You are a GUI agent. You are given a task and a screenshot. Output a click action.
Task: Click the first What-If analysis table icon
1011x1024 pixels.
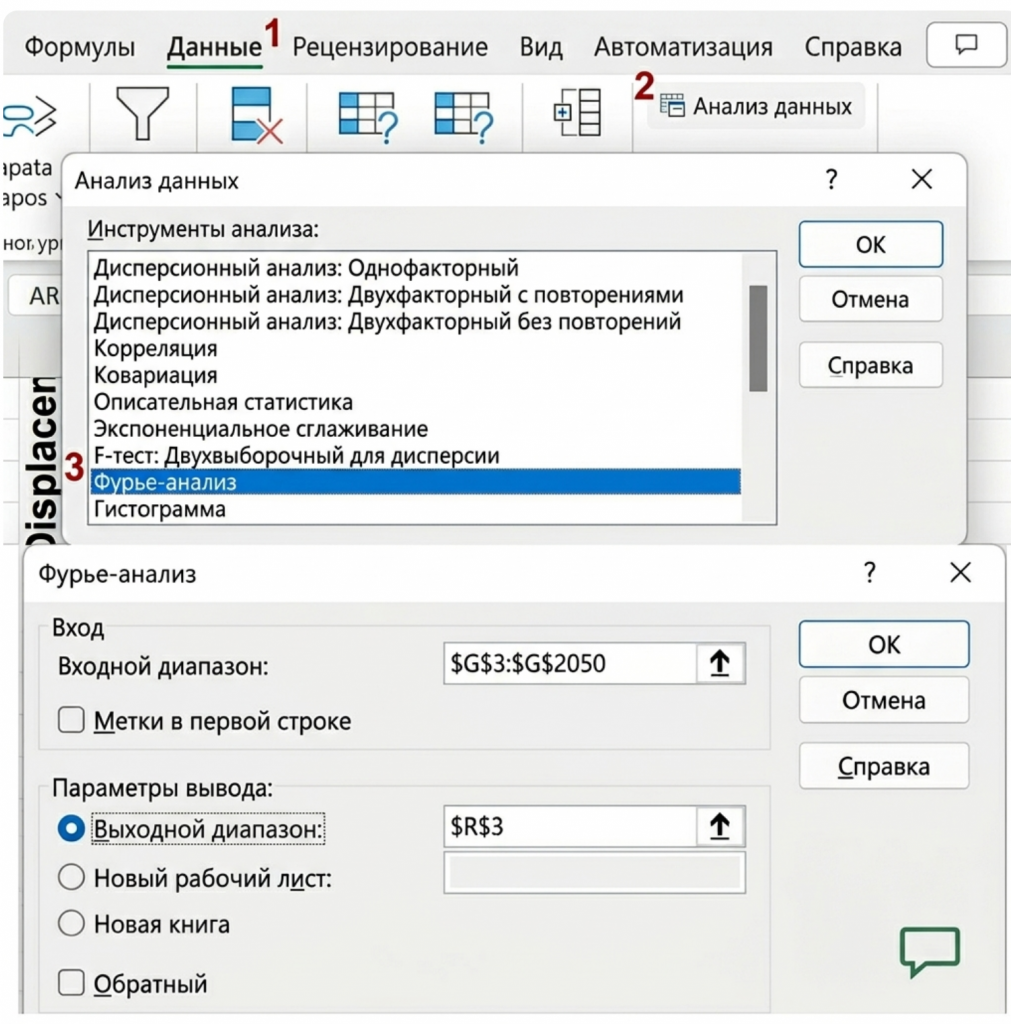coord(368,117)
